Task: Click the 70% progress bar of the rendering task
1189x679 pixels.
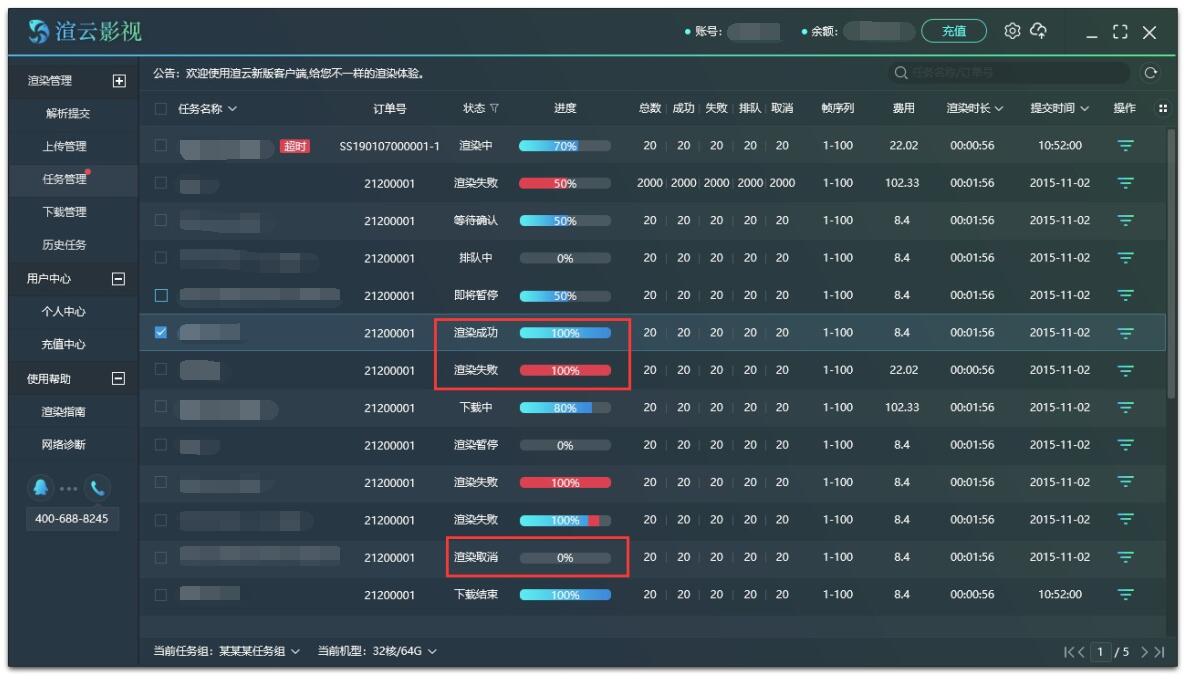Action: click(564, 143)
